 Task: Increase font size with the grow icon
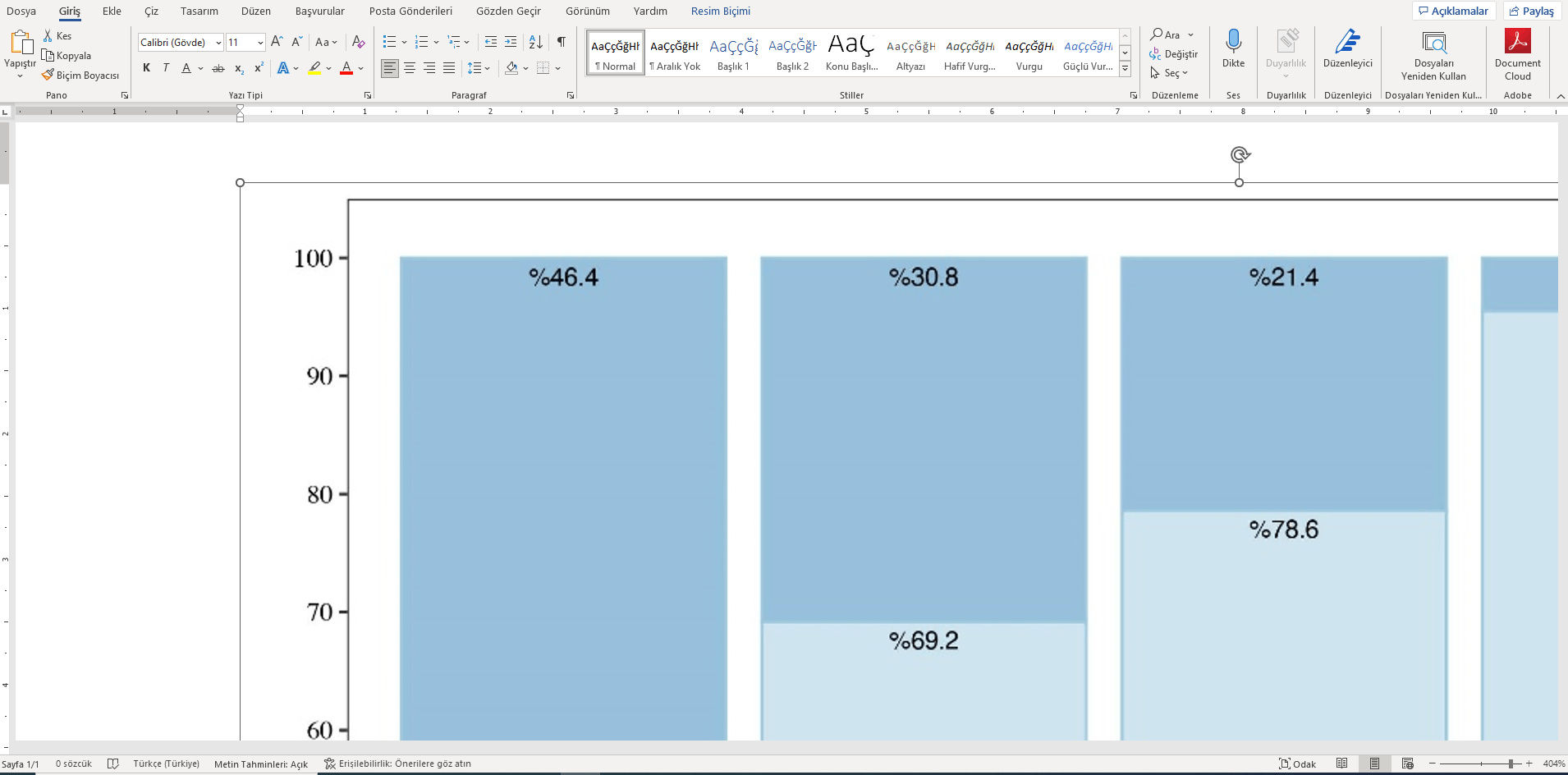[277, 42]
